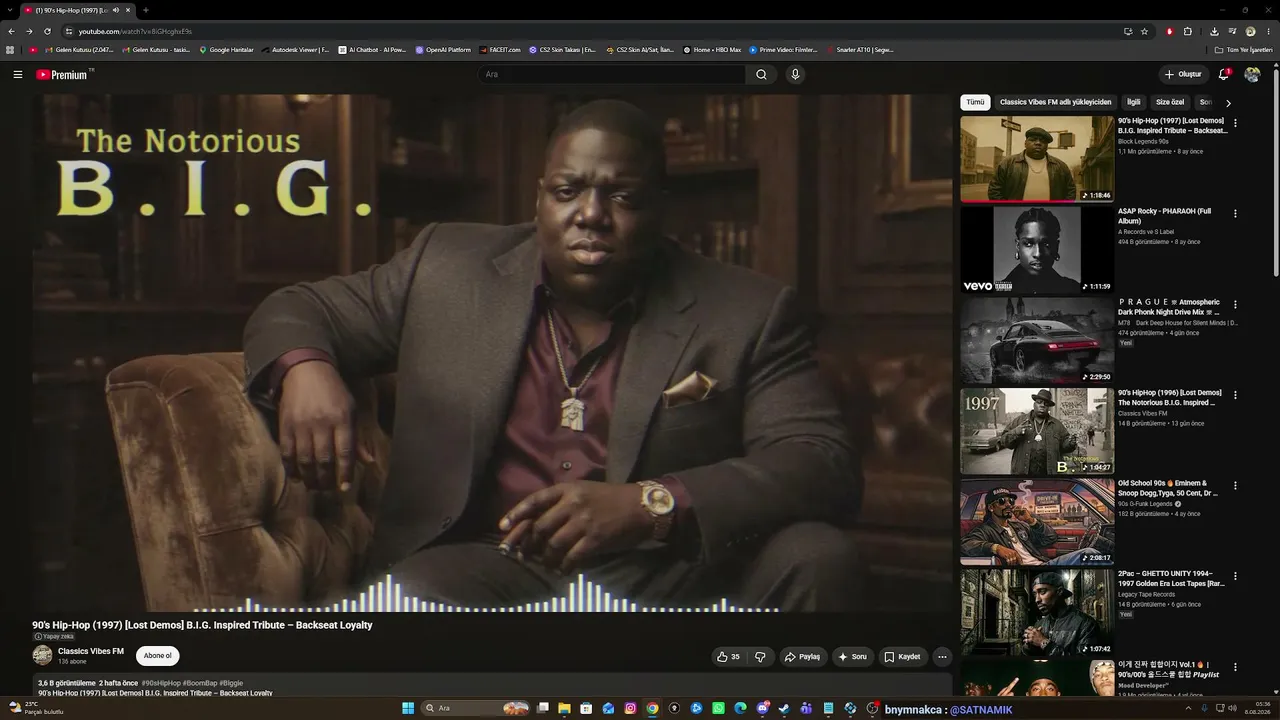Open 'Google Haritalar' bookmark
This screenshot has width=1280, height=720.
pos(226,49)
